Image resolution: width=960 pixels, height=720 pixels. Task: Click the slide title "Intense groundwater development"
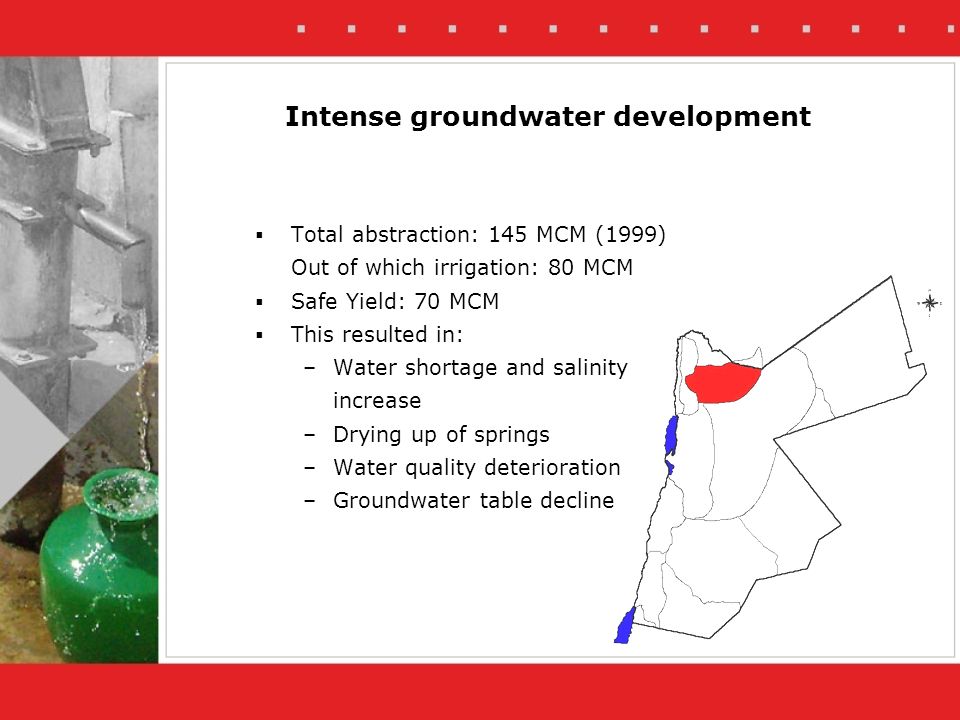click(x=548, y=116)
